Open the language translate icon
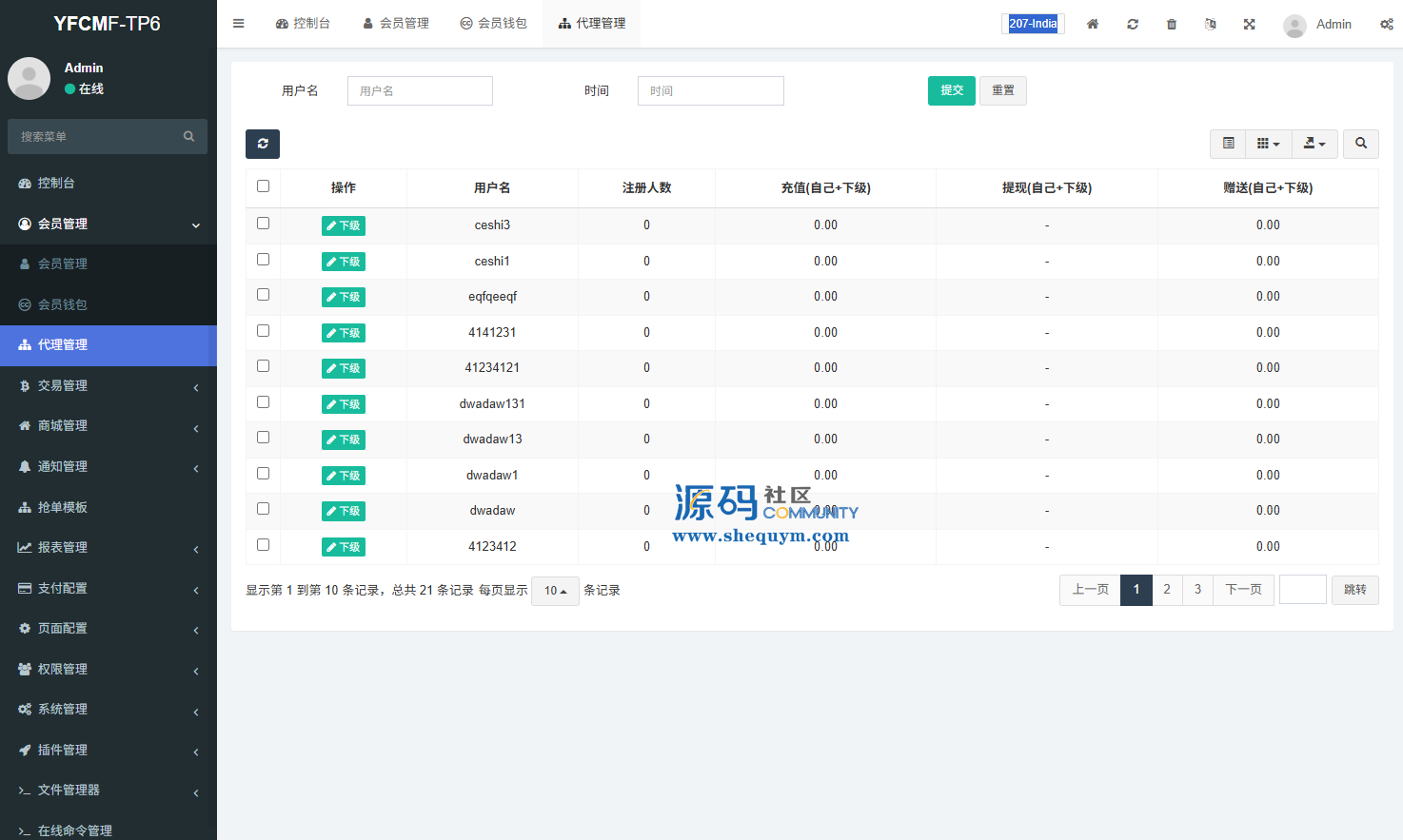Image resolution: width=1403 pixels, height=840 pixels. click(x=1210, y=24)
